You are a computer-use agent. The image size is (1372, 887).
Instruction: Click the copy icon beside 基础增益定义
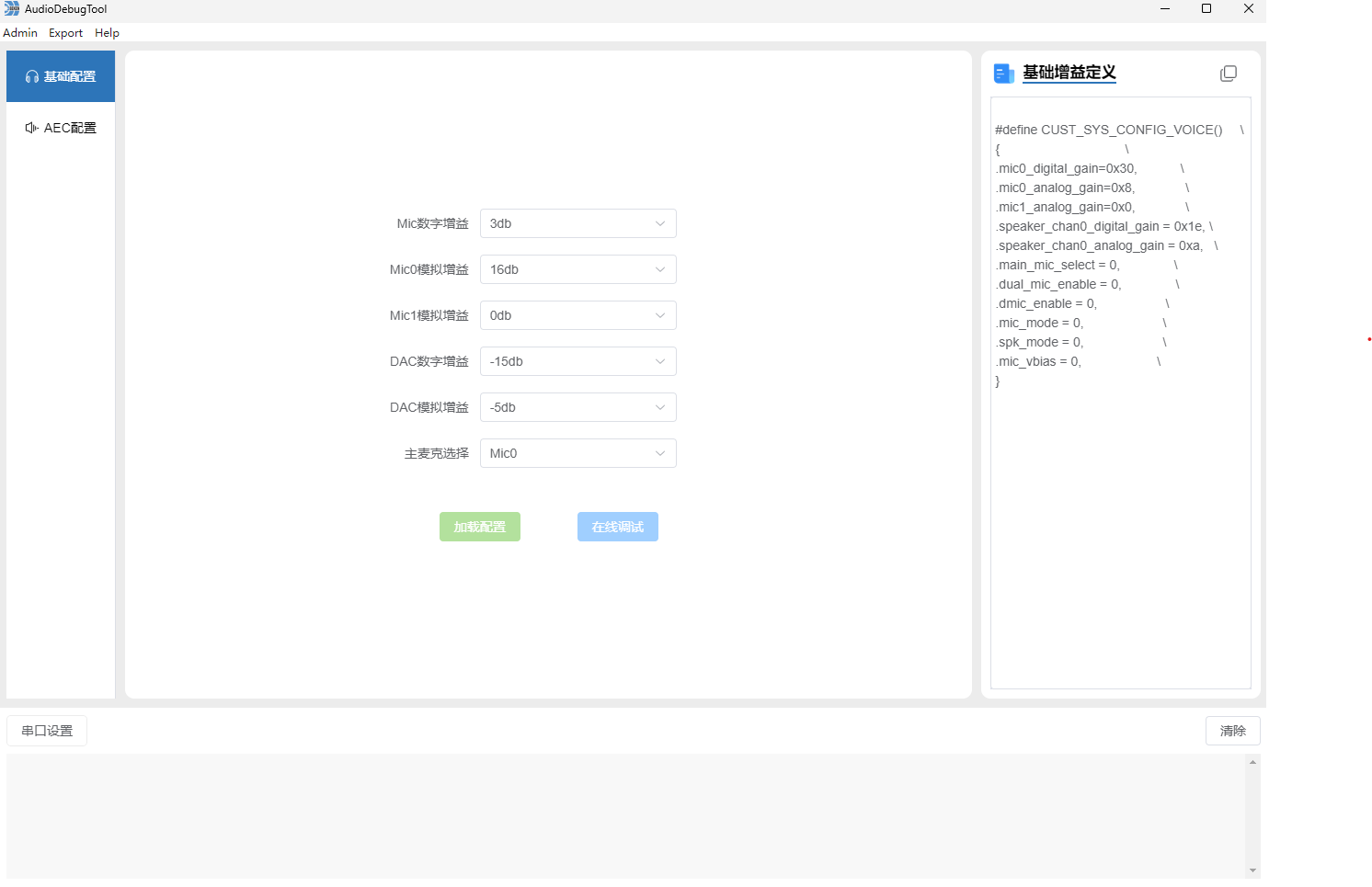[1228, 74]
